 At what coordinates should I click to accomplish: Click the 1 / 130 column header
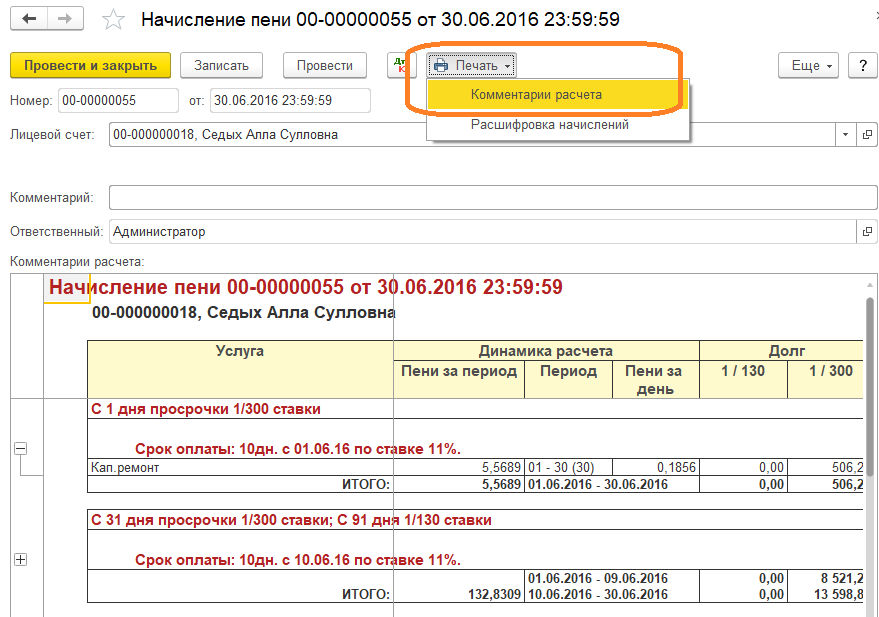[743, 379]
